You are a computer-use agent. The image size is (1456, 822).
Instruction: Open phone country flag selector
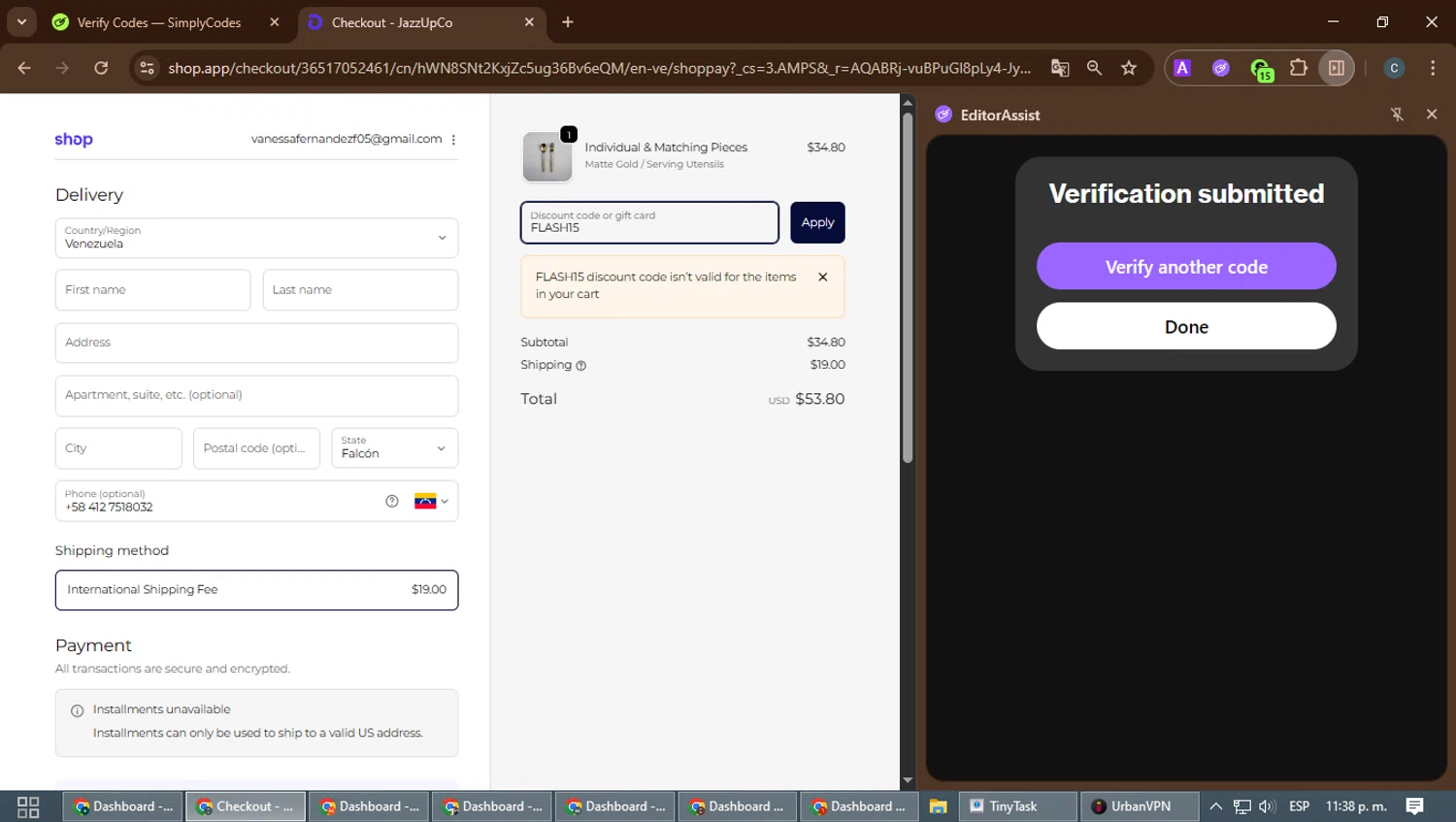431,502
